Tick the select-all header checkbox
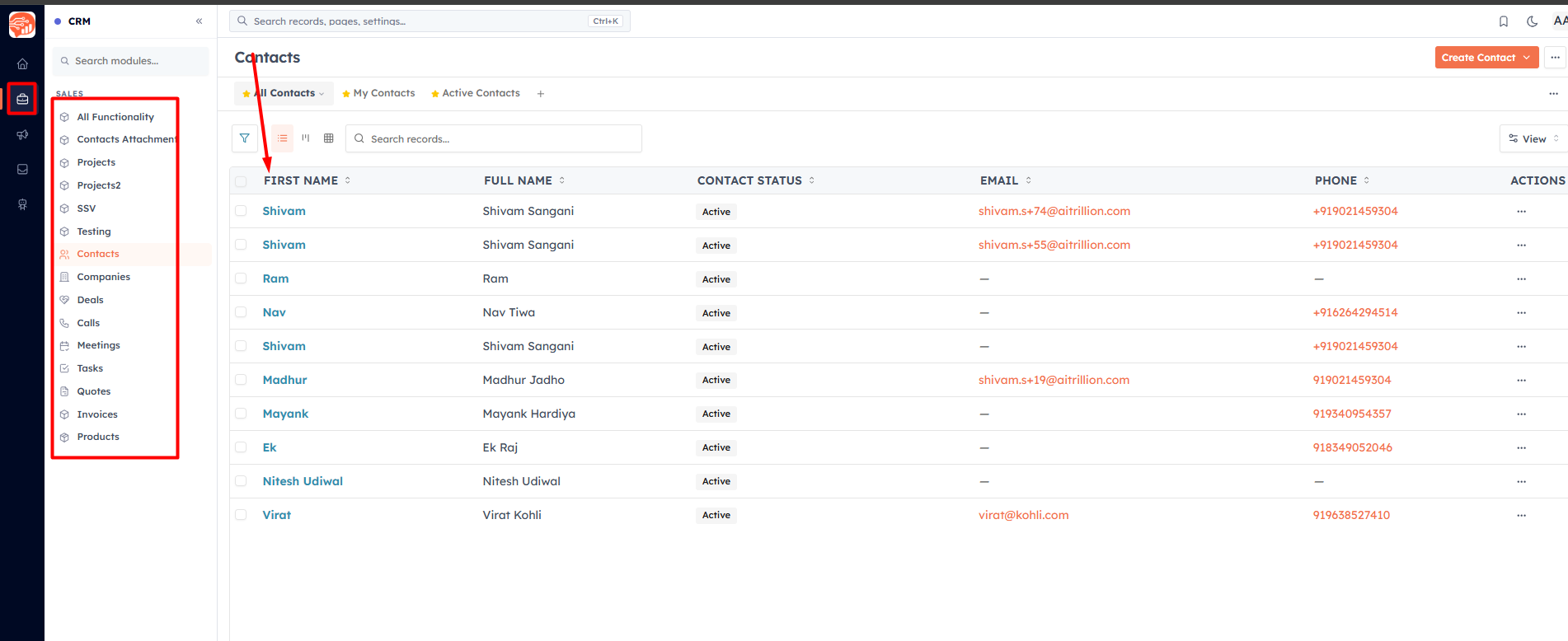The height and width of the screenshot is (641, 1568). [x=241, y=181]
